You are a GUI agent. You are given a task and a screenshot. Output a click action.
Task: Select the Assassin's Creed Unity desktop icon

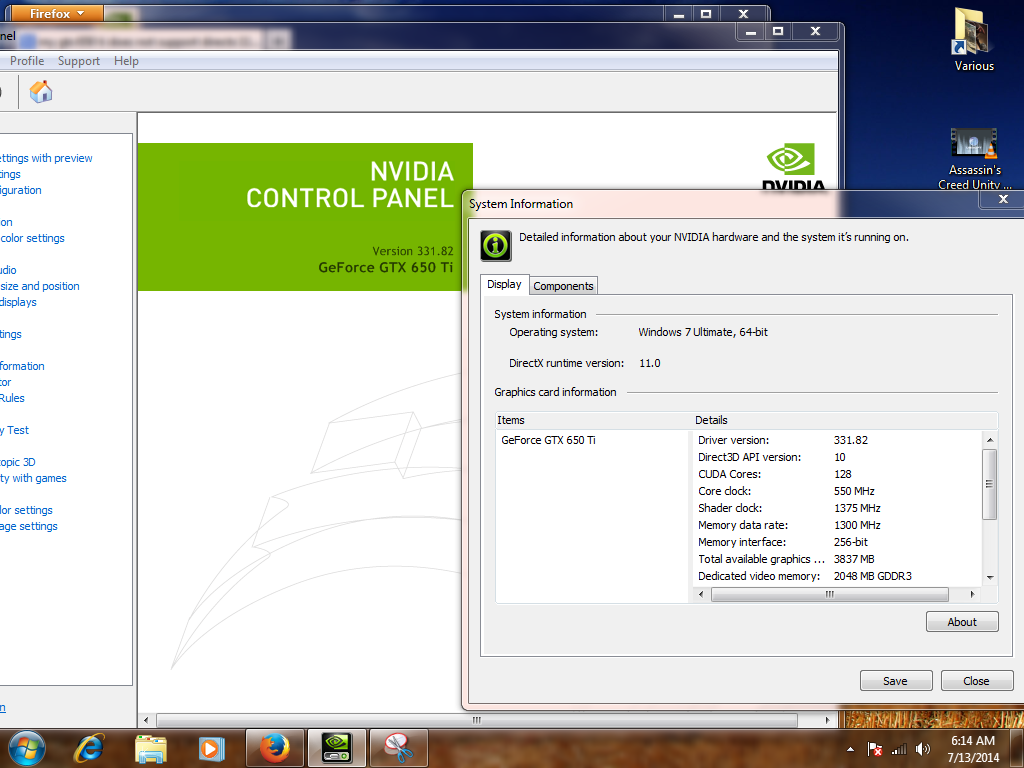[x=974, y=159]
